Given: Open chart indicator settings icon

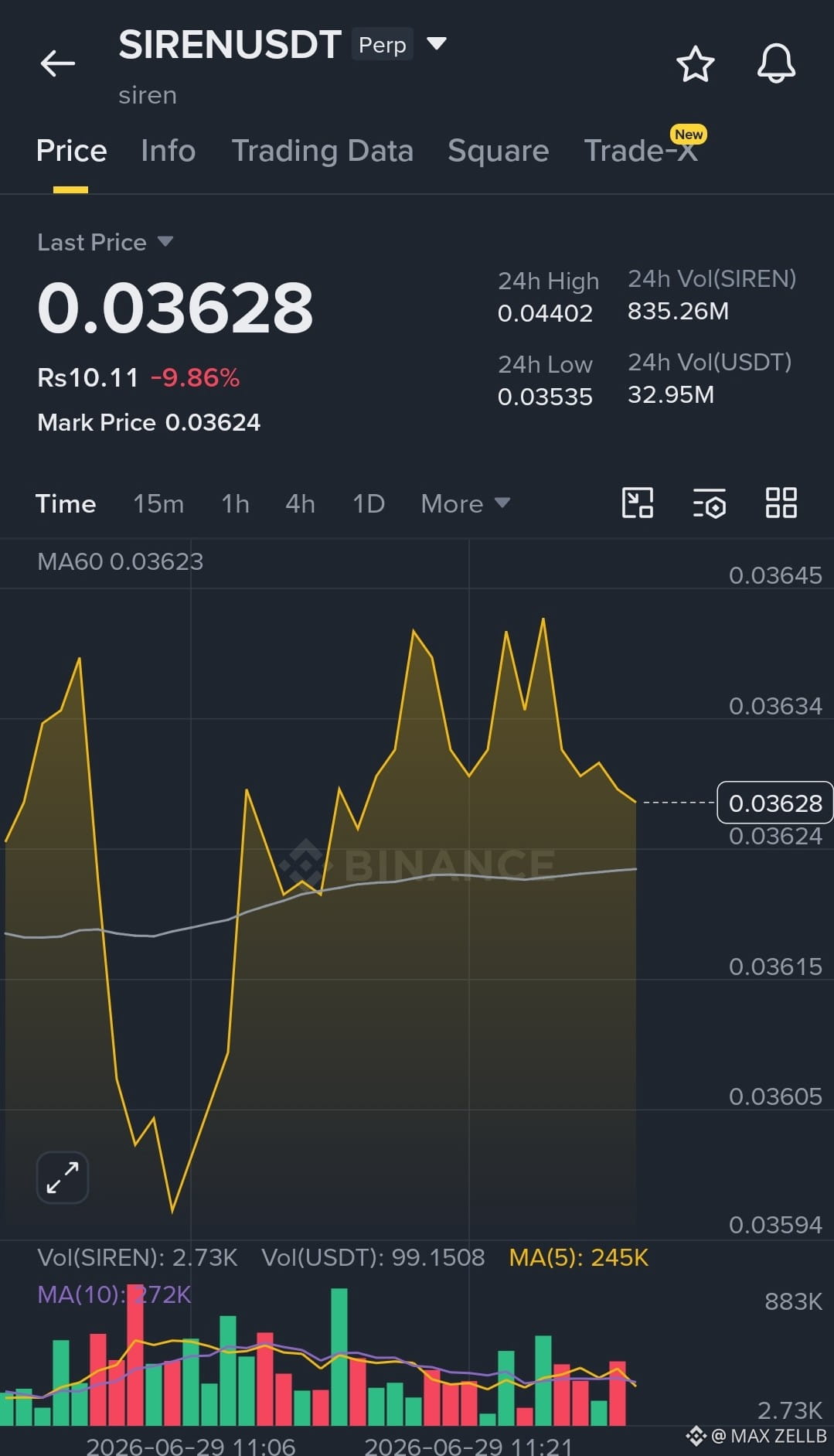Looking at the screenshot, I should click(709, 503).
